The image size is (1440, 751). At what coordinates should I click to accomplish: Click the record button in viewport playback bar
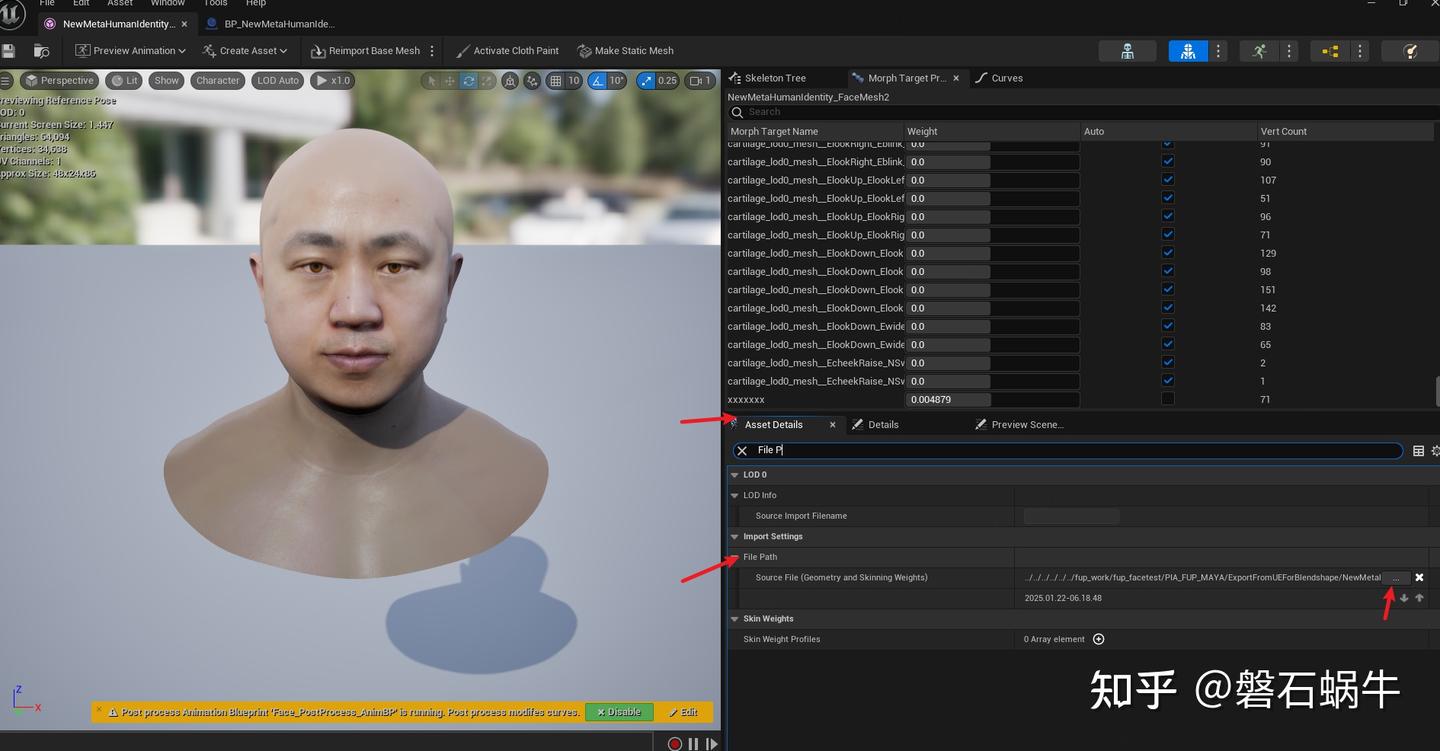coord(675,743)
